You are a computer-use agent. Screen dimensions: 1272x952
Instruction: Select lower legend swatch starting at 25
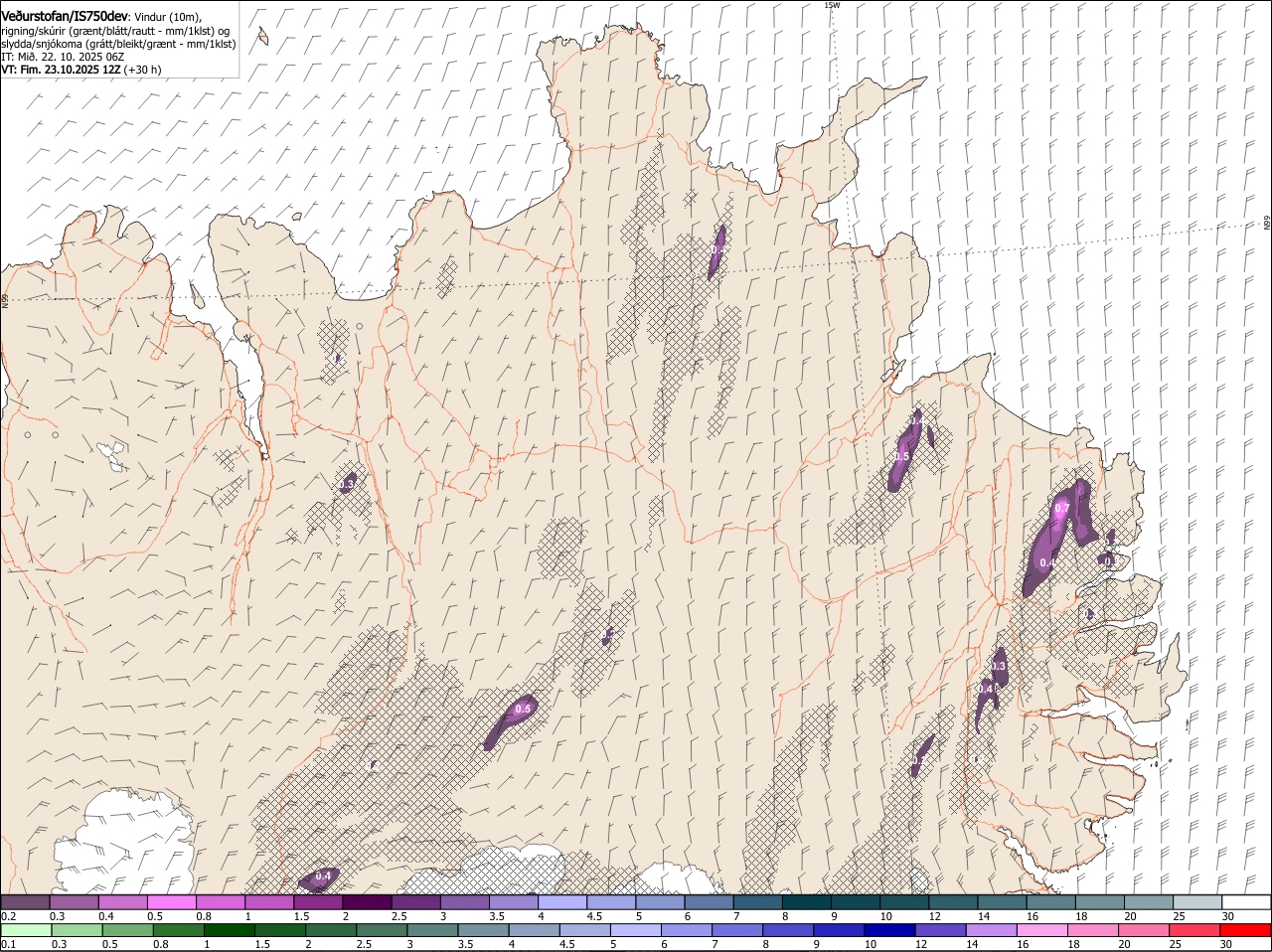[1194, 930]
